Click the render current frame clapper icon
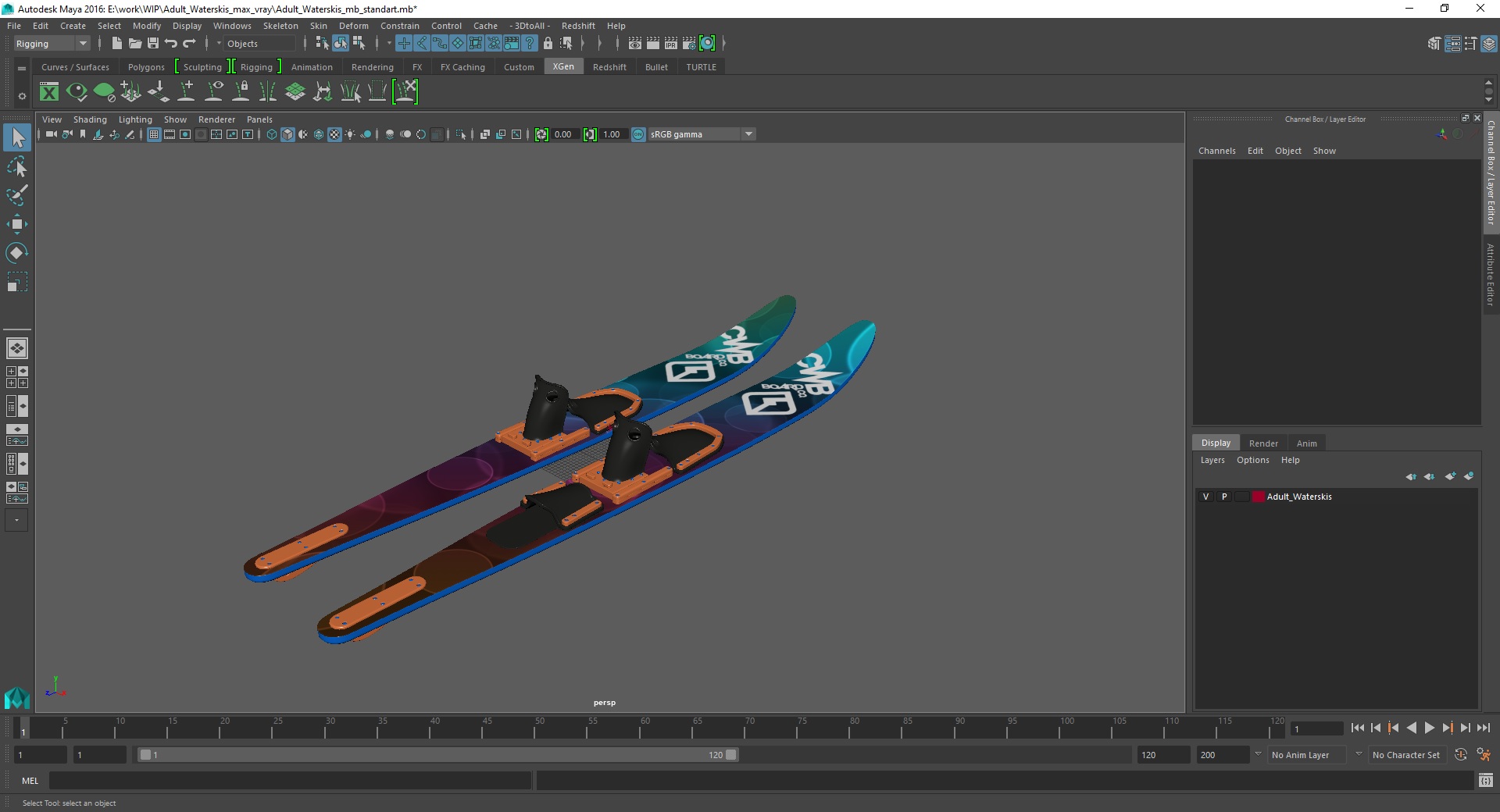Image resolution: width=1500 pixels, height=812 pixels. click(x=653, y=44)
